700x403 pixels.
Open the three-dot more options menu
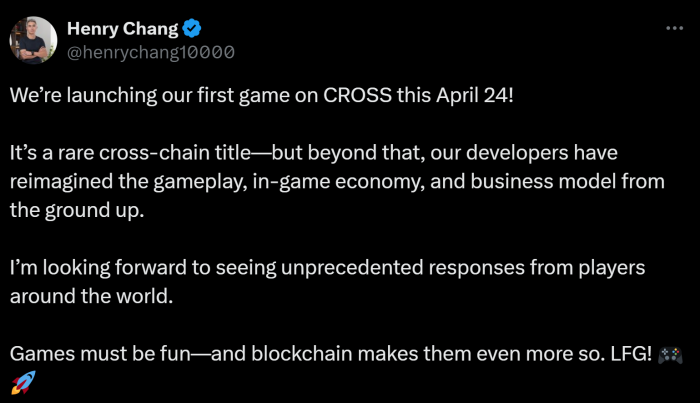point(674,28)
